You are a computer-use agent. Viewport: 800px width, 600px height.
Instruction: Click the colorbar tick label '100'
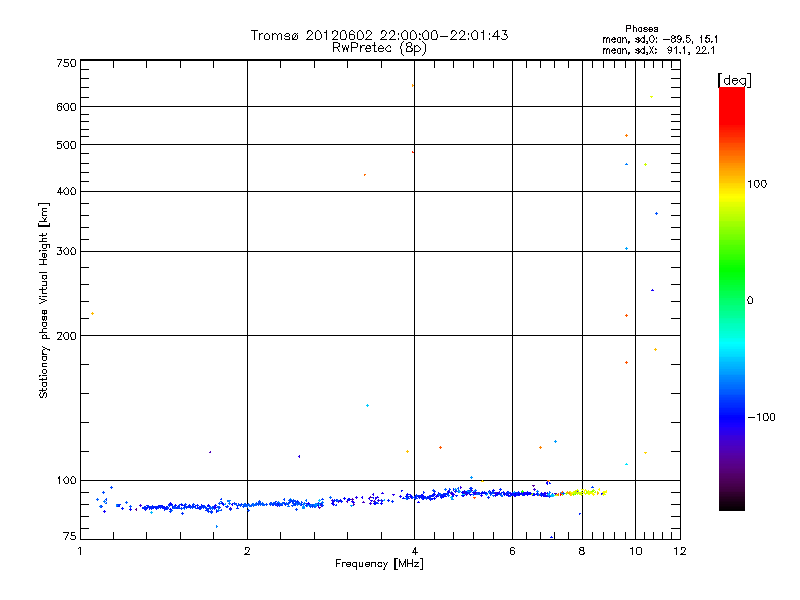(x=757, y=184)
